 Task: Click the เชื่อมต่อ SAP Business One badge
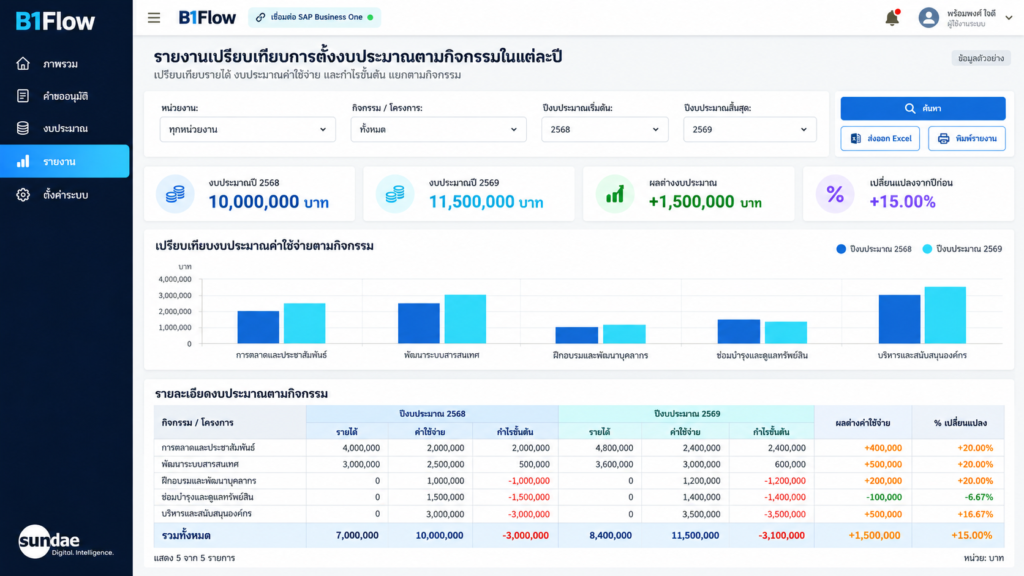(x=314, y=17)
